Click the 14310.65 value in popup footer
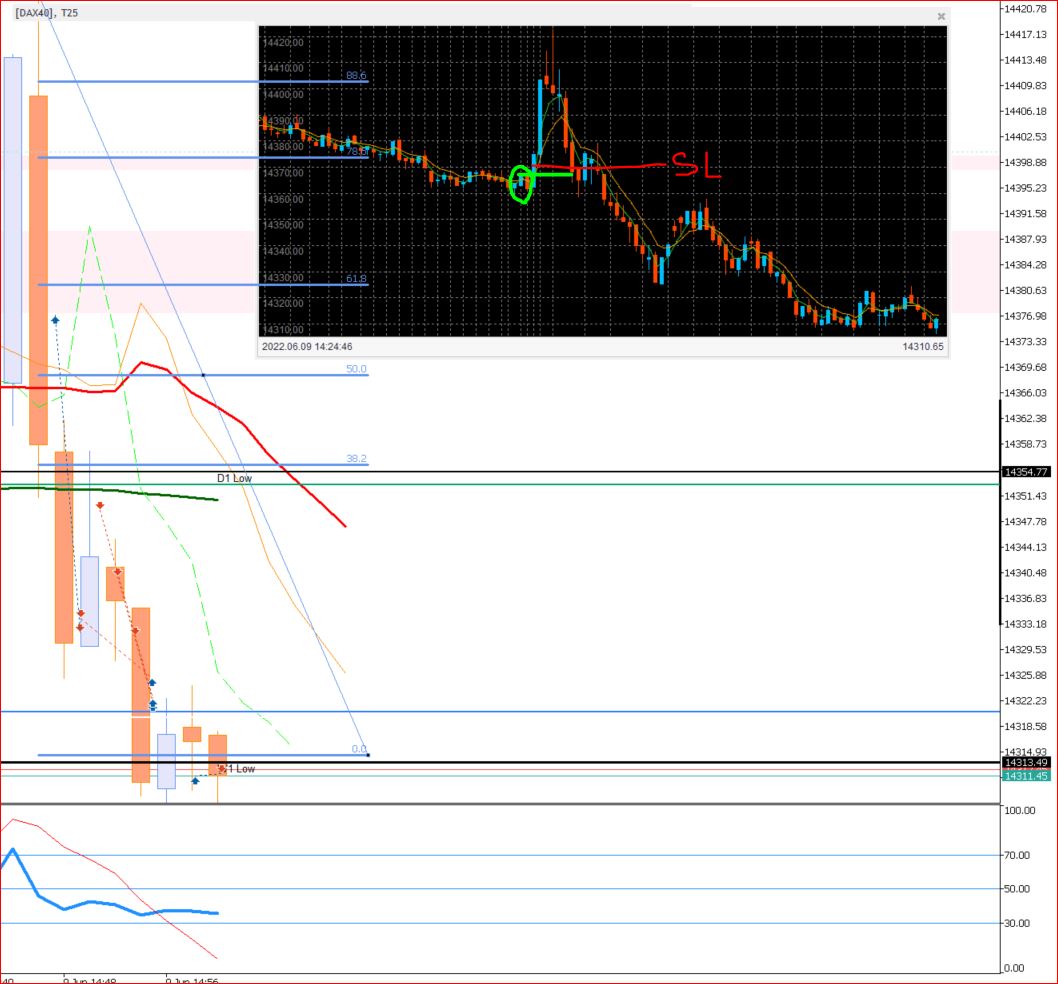Screen dimensions: 1058x984 point(923,347)
